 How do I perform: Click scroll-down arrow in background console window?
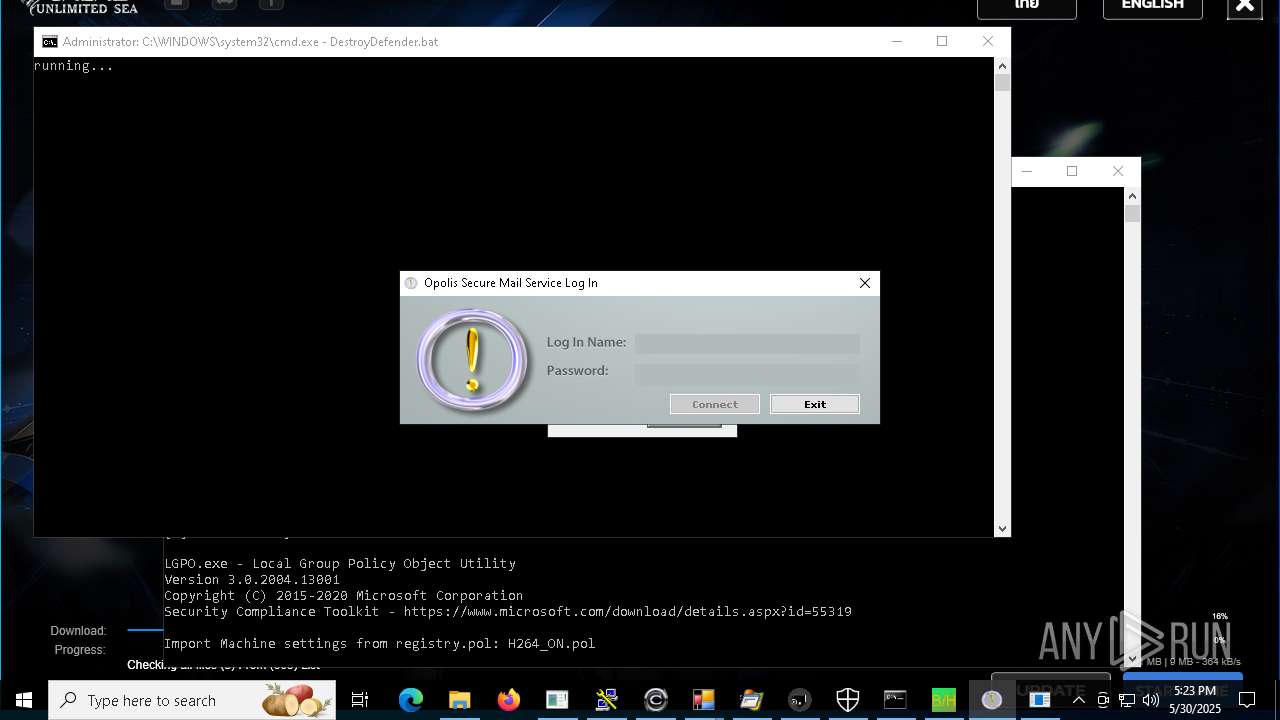(1132, 659)
